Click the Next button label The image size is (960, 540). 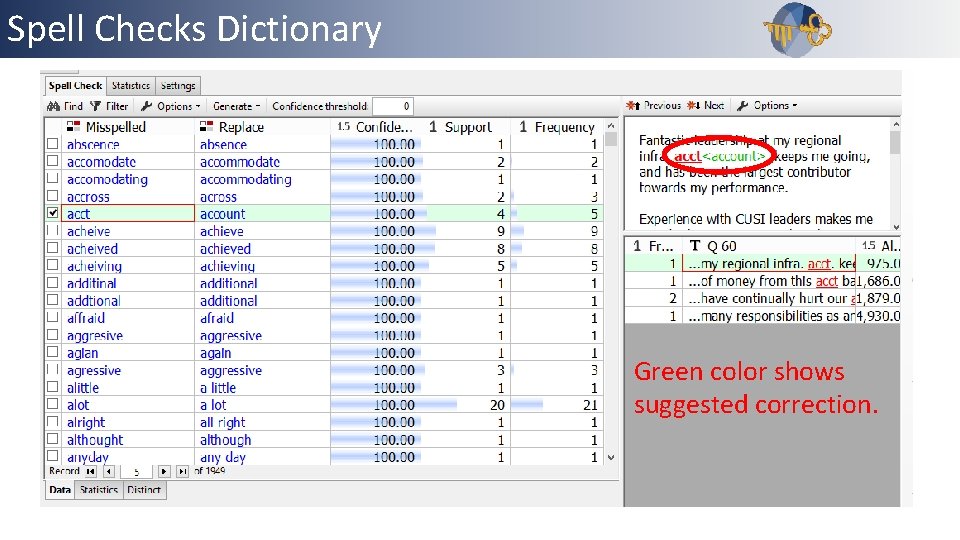(x=714, y=105)
